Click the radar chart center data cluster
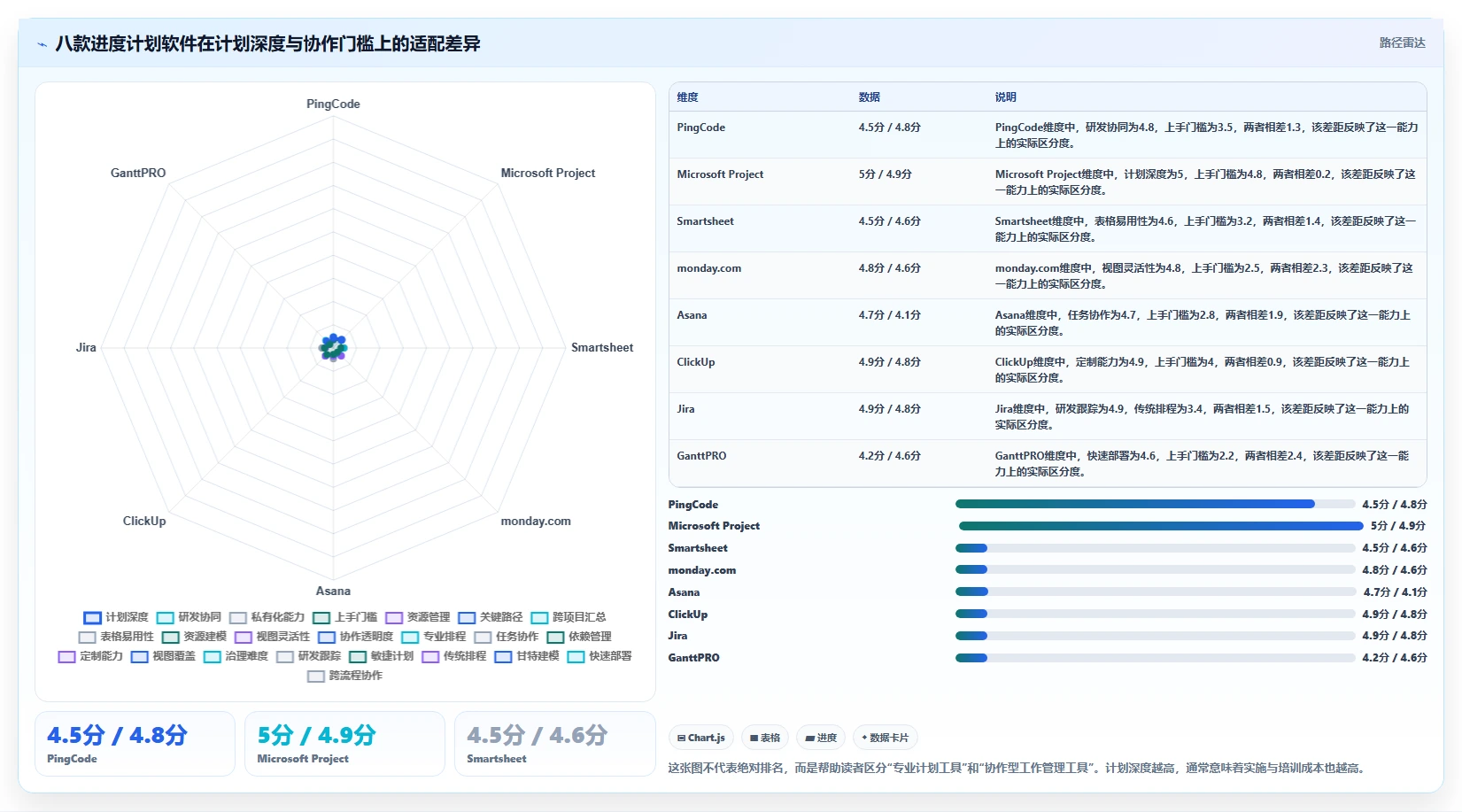1462x812 pixels. pos(333,347)
